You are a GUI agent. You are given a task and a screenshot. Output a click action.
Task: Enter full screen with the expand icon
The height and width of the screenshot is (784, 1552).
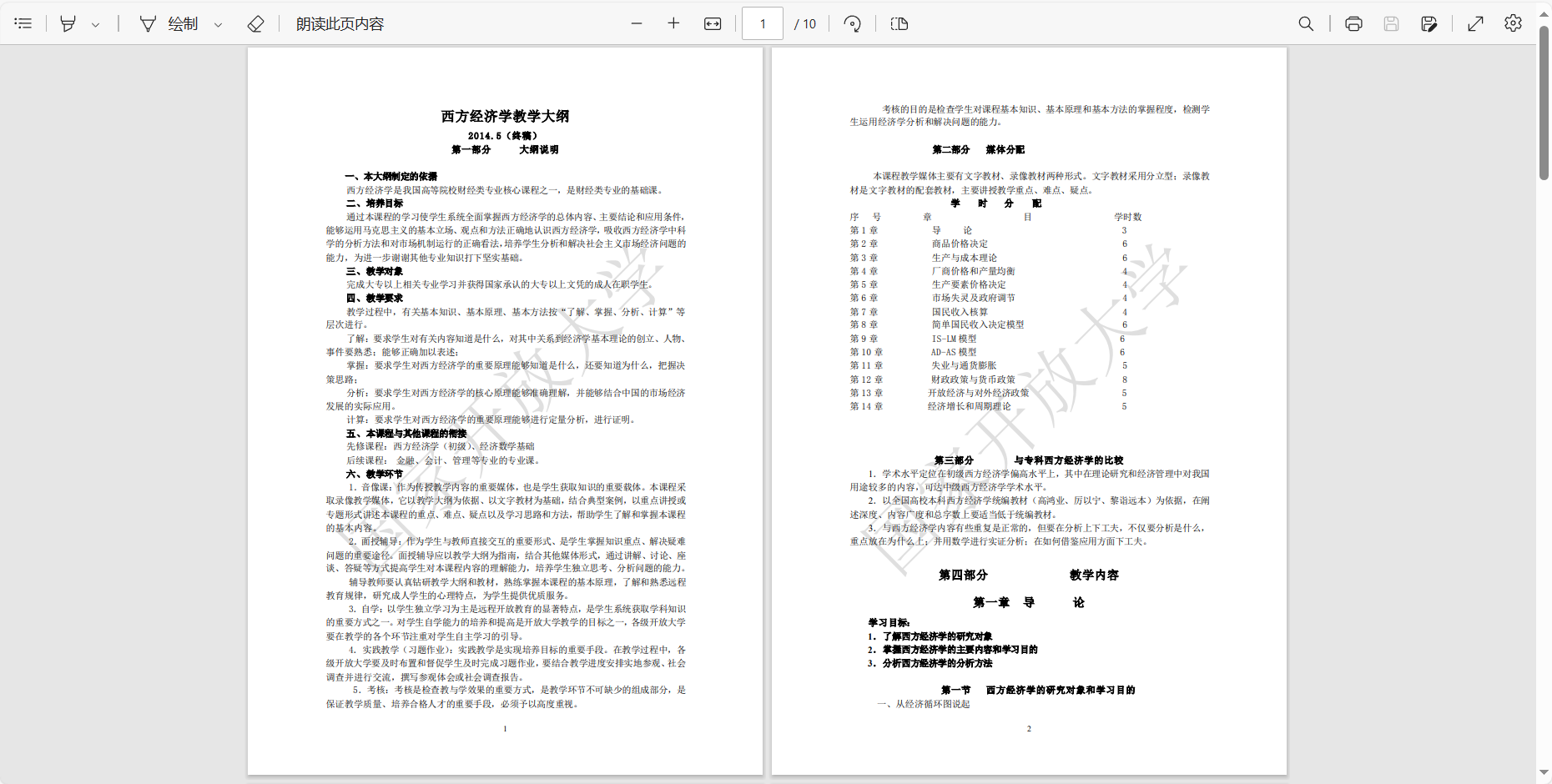[1475, 23]
